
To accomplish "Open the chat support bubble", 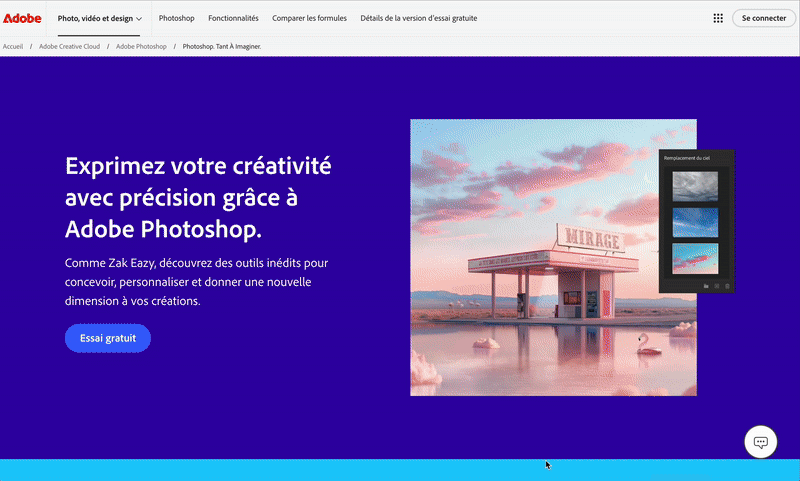I will (760, 442).
